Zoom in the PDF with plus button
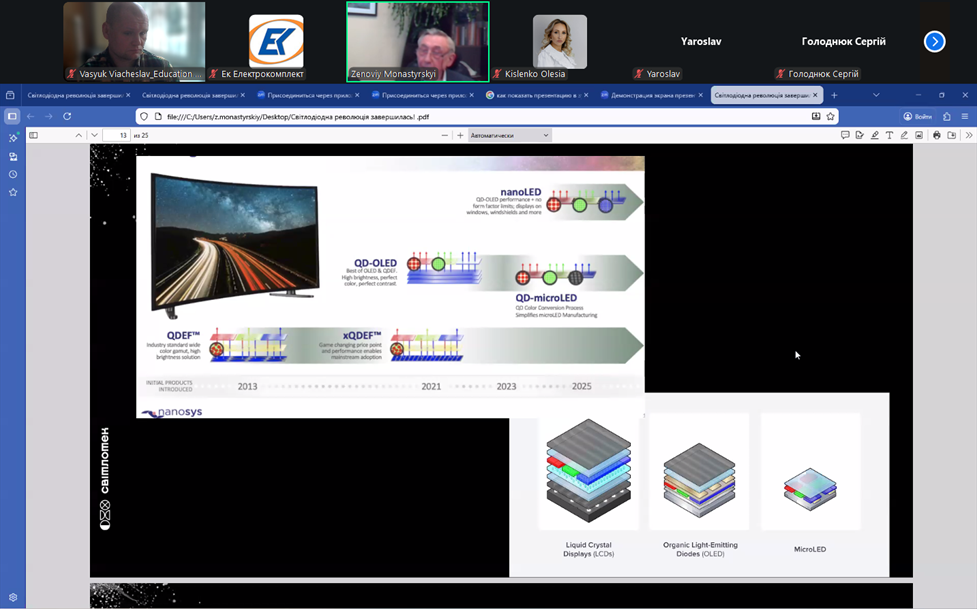Image resolution: width=977 pixels, height=609 pixels. click(x=460, y=135)
